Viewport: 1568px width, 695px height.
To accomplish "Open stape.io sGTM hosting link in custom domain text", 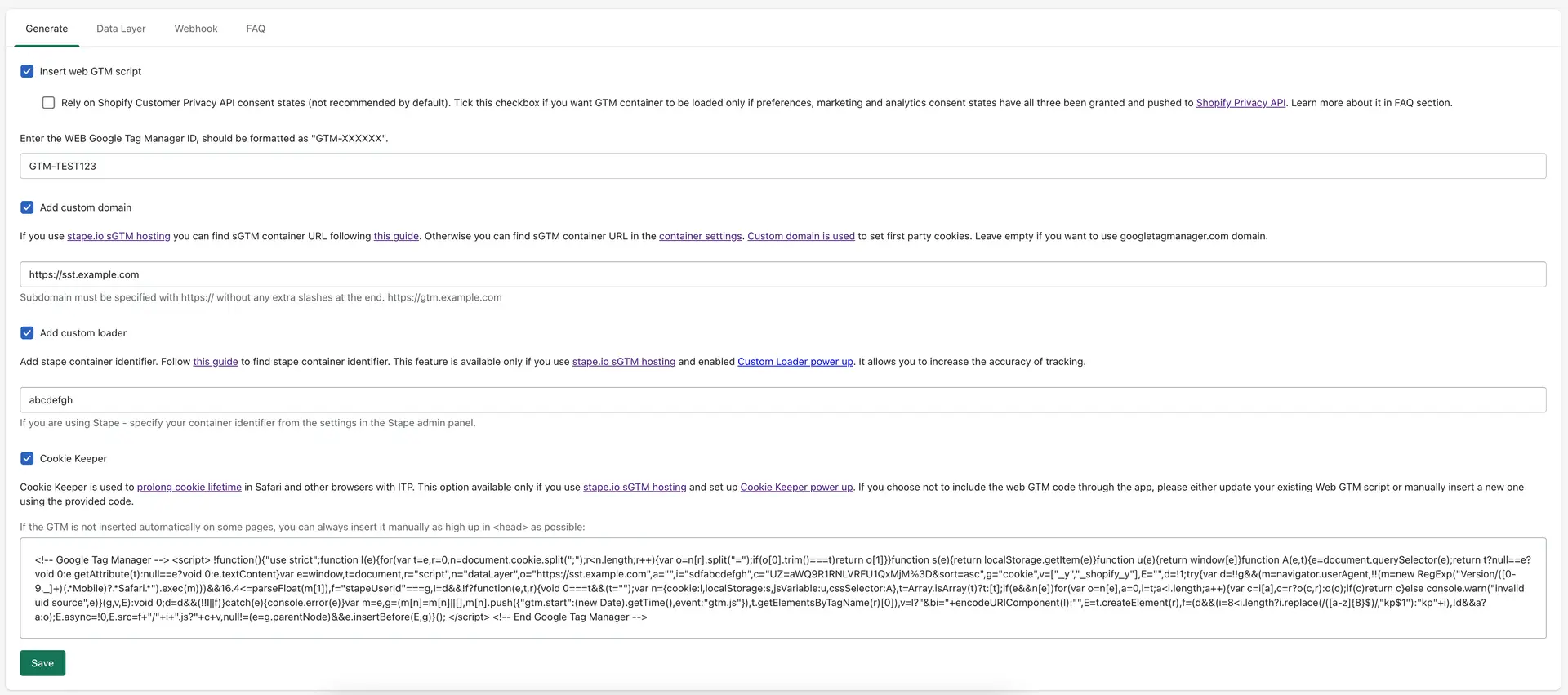I will (x=118, y=236).
